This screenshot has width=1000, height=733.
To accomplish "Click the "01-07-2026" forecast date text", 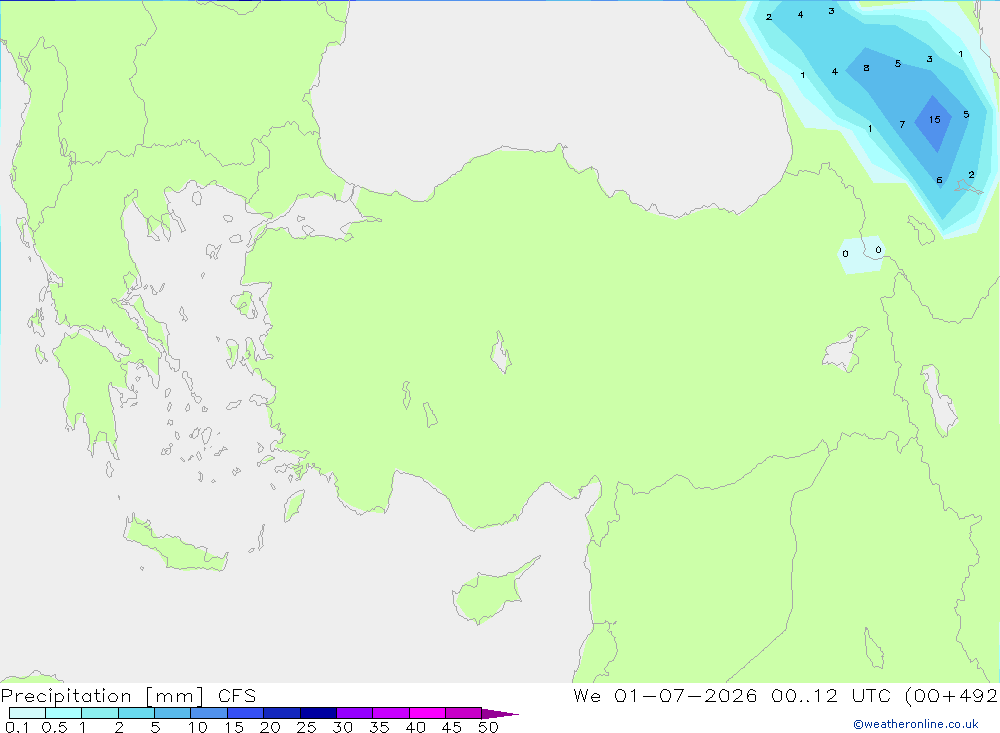I will click(686, 695).
